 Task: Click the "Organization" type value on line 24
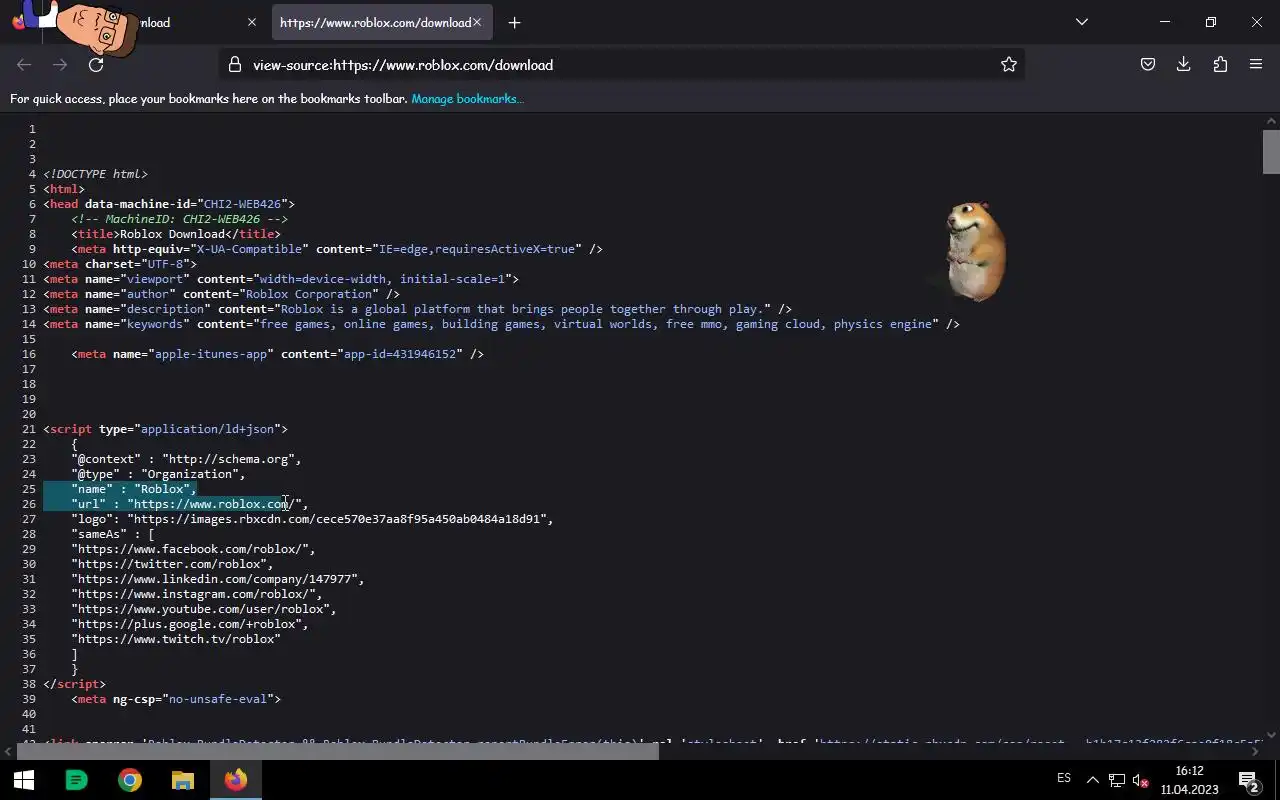pos(190,474)
